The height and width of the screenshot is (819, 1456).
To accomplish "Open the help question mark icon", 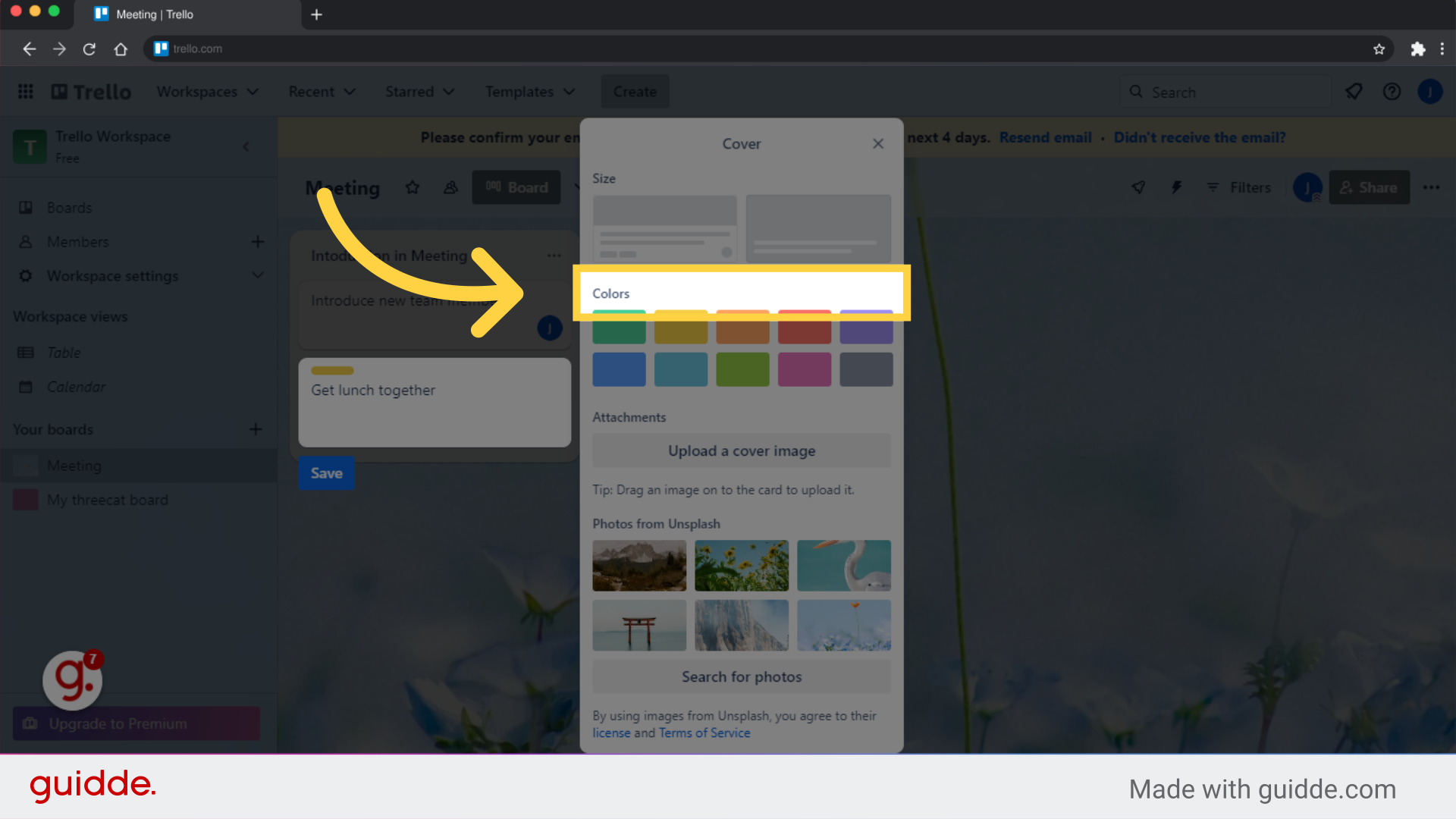I will [1392, 91].
